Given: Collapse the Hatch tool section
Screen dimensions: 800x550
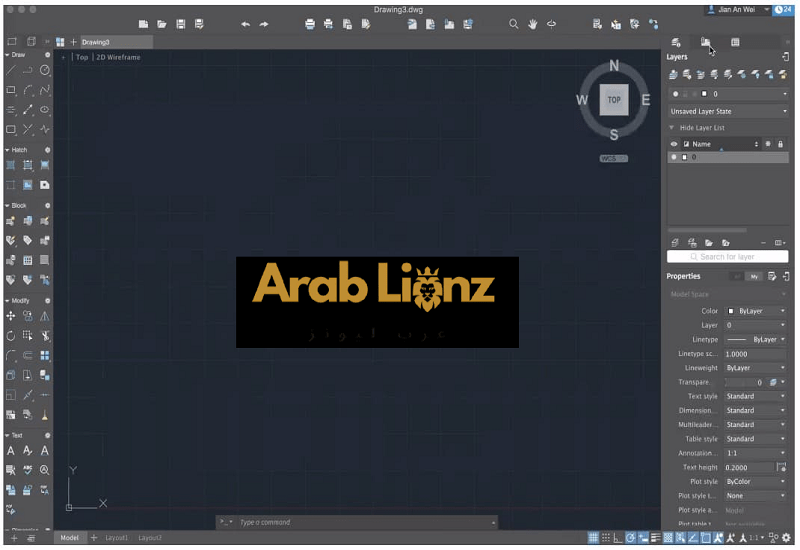Looking at the screenshot, I should click(x=7, y=150).
